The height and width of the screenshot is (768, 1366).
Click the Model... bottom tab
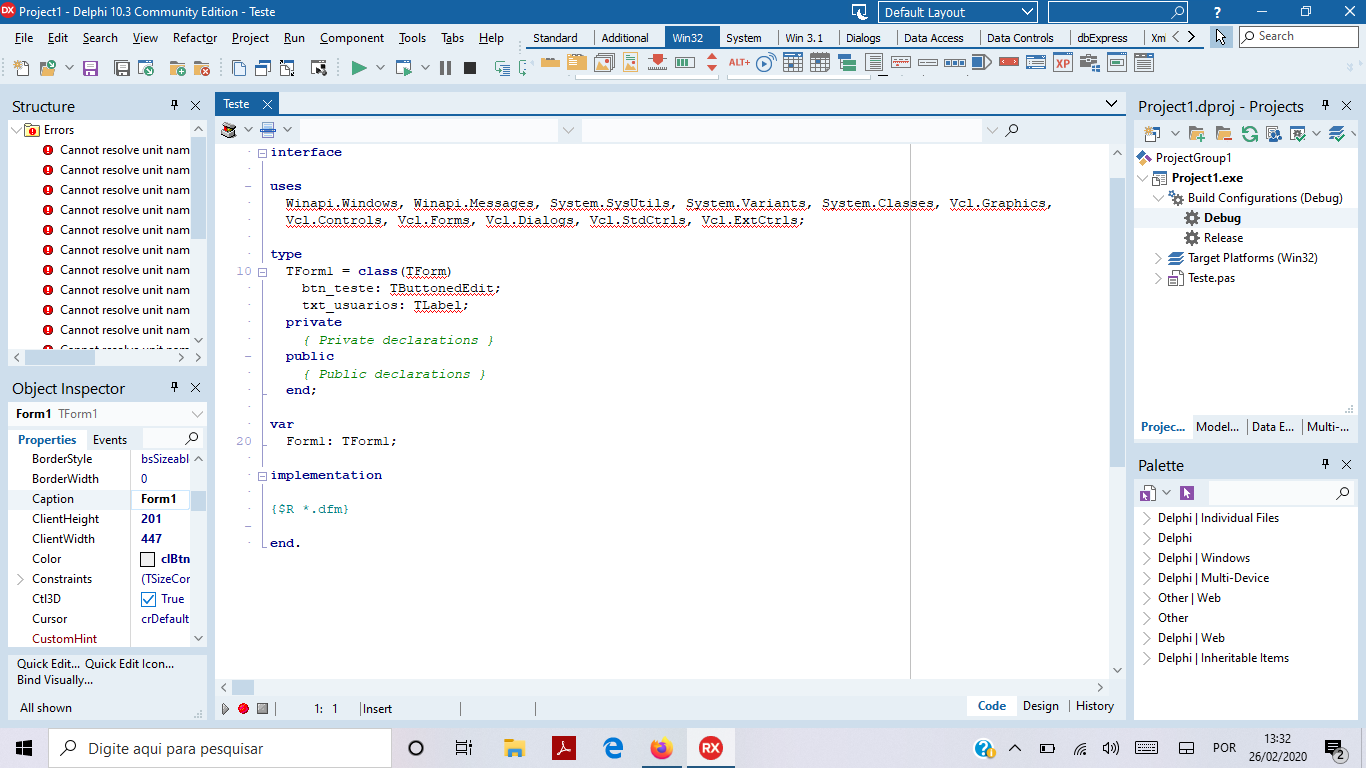tap(1217, 426)
